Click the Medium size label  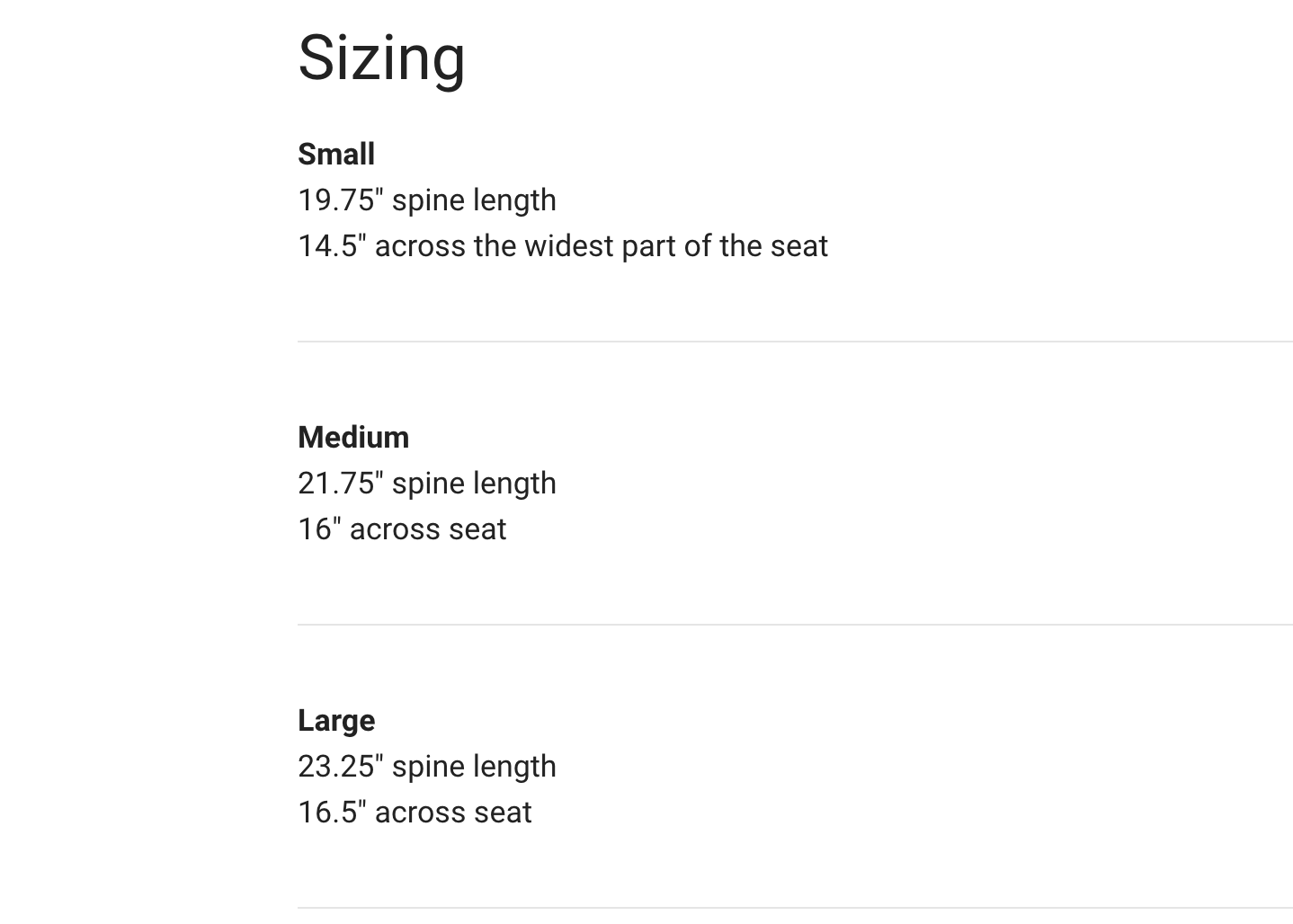pos(353,438)
